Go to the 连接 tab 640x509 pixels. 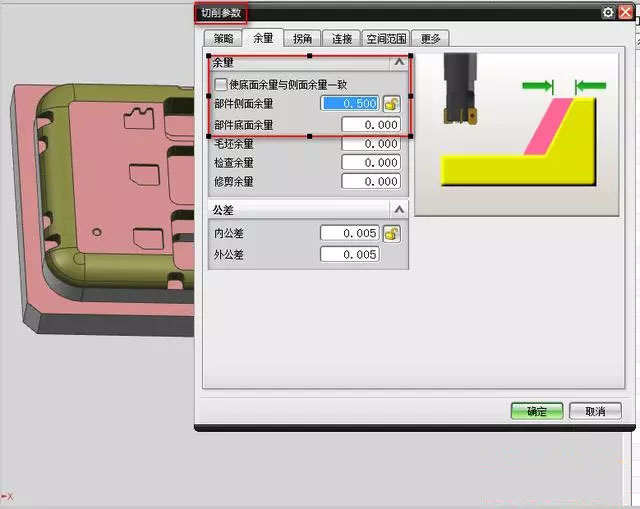coord(342,39)
